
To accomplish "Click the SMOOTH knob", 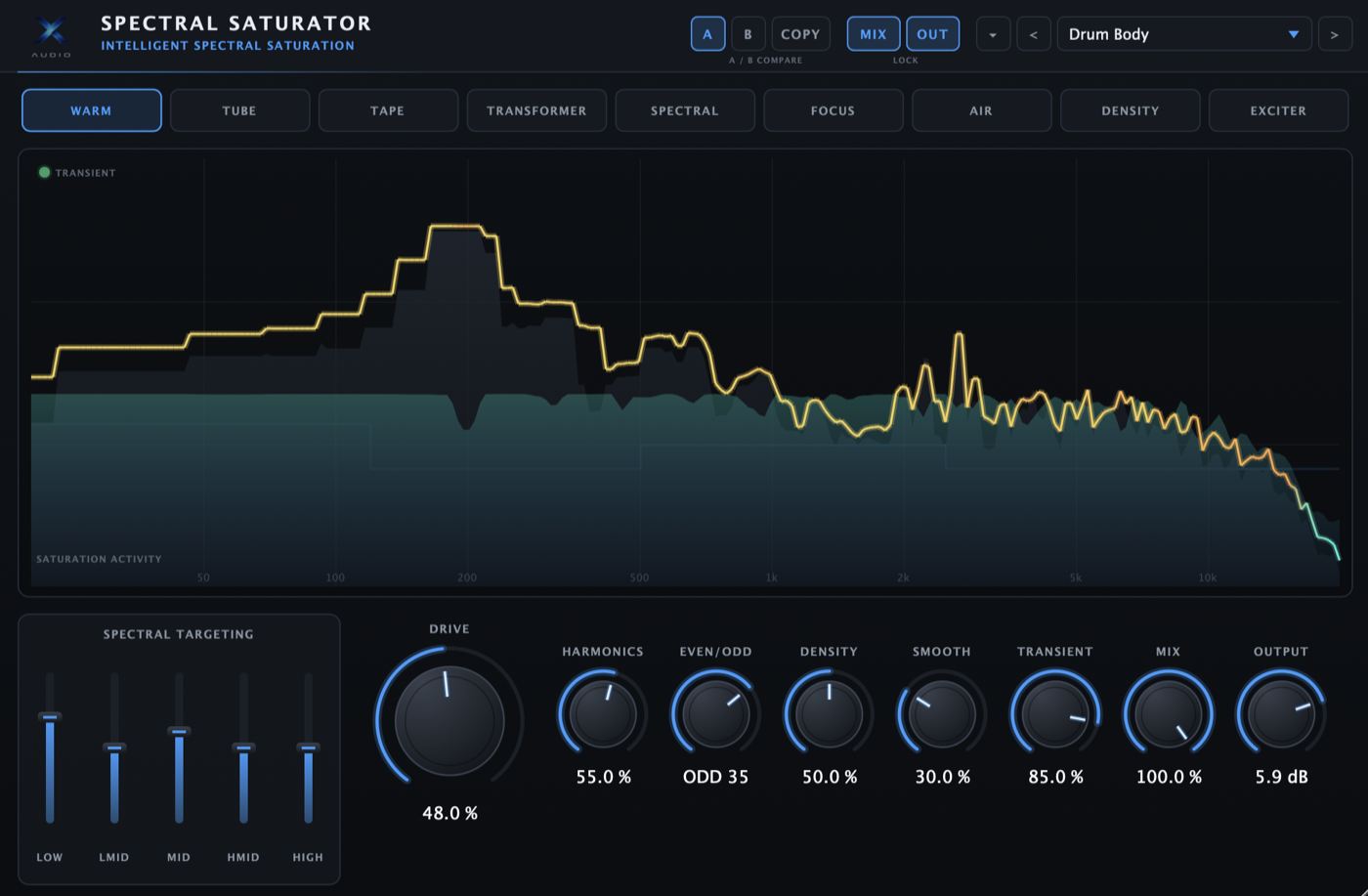I will pos(942,714).
